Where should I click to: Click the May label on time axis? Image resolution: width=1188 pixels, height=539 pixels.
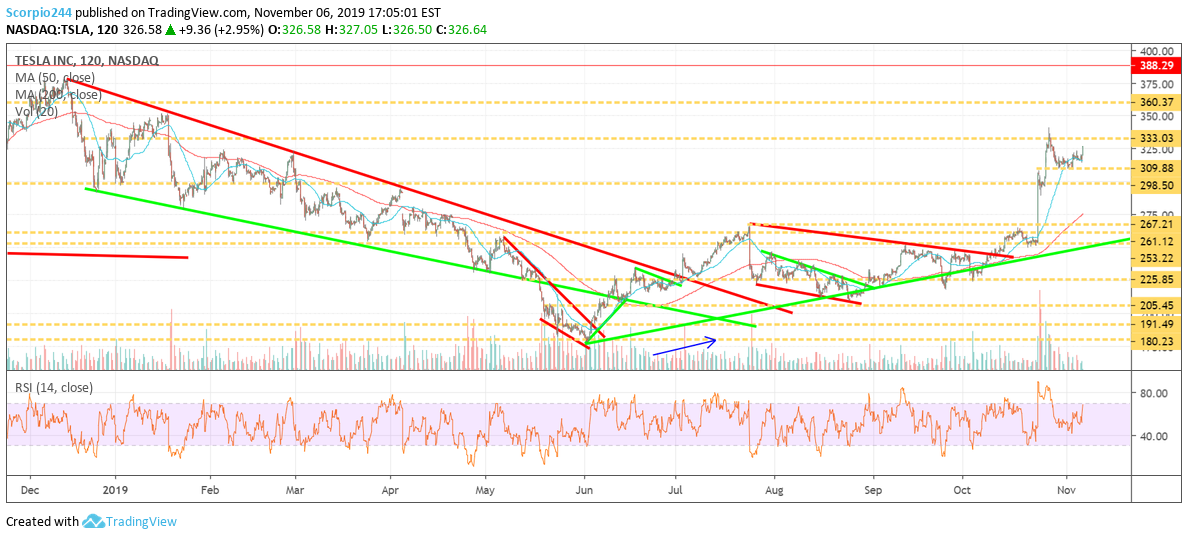pyautogui.click(x=486, y=490)
